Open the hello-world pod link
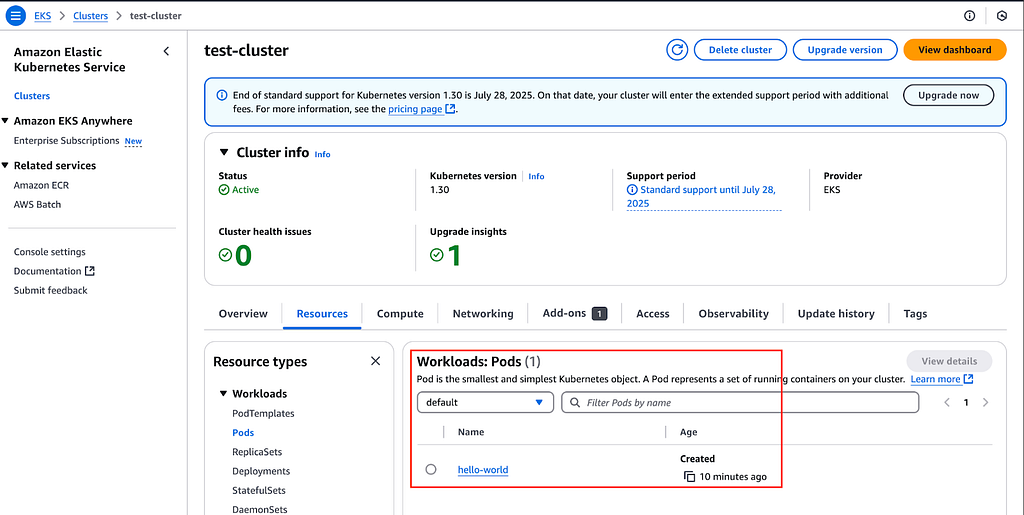 [x=483, y=469]
